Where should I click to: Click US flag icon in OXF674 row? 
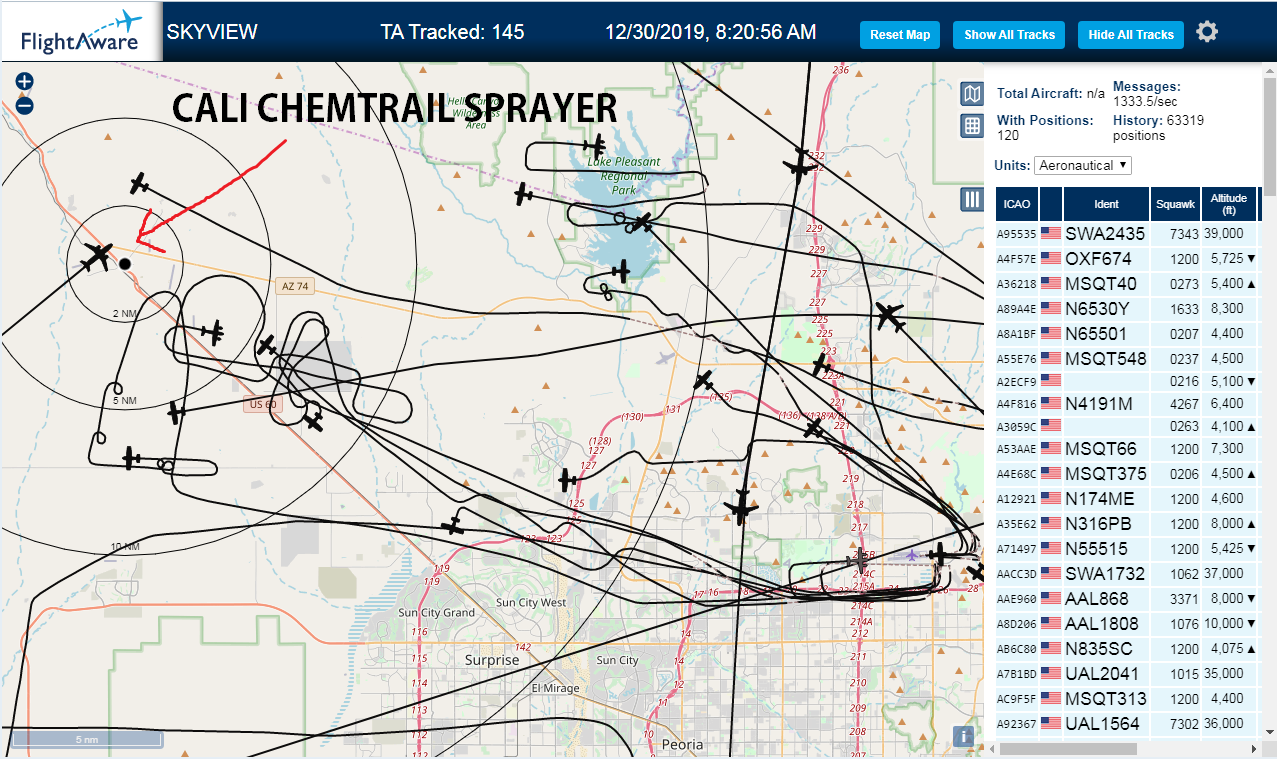(x=1051, y=258)
